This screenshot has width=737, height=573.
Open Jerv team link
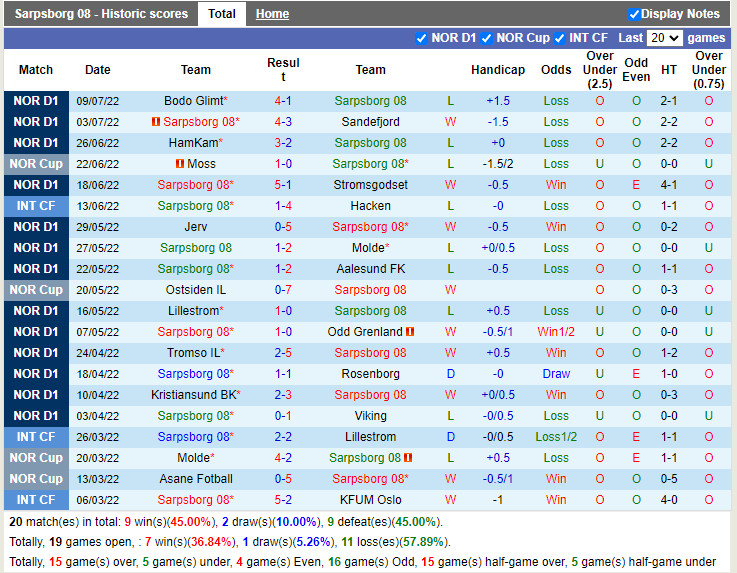click(x=196, y=227)
